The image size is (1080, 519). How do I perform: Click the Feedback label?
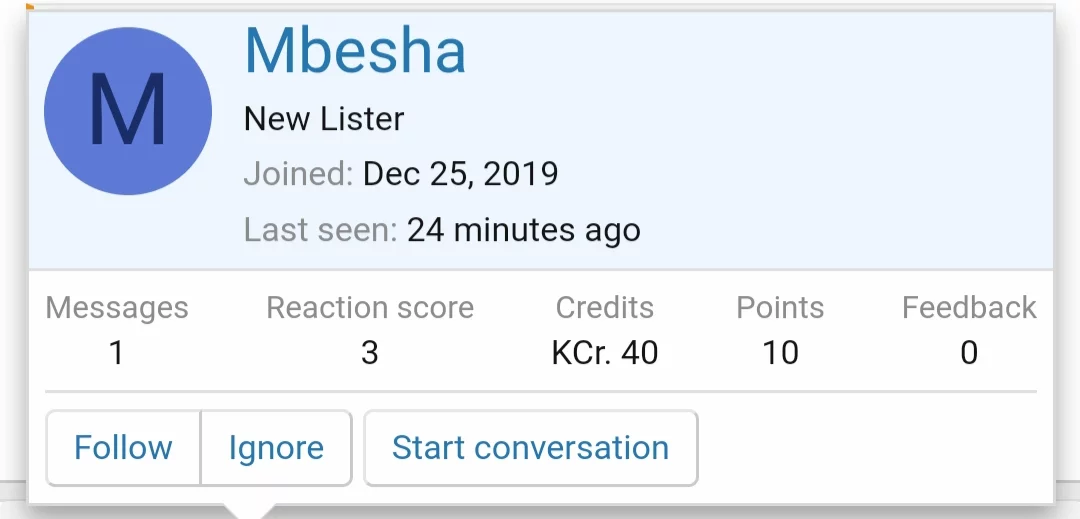tap(969, 308)
